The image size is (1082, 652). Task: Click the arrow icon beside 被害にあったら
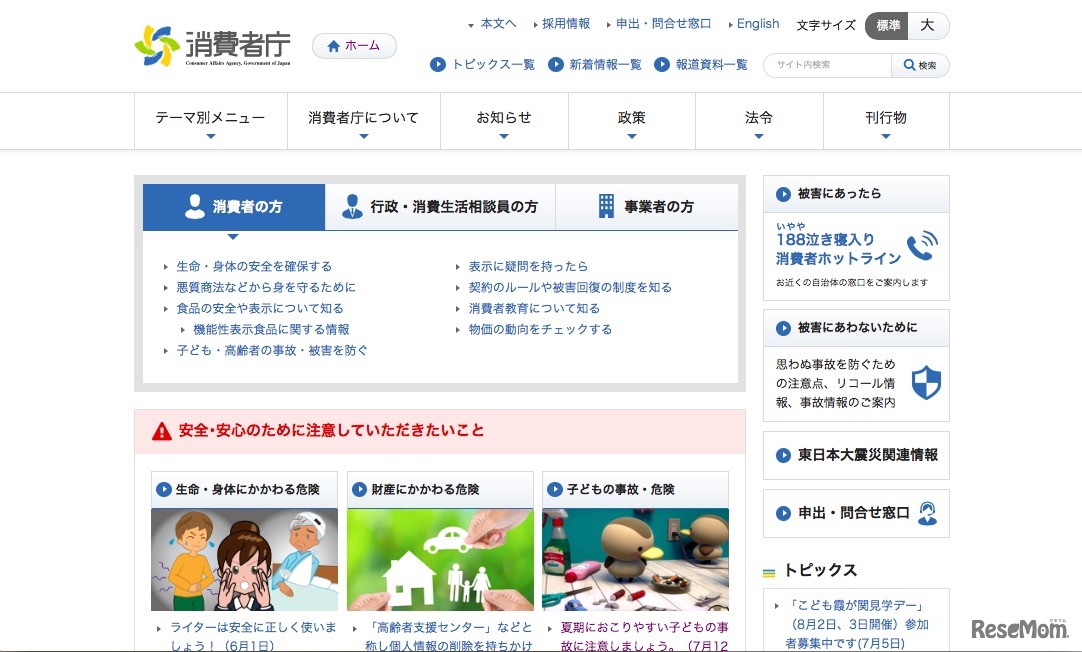783,194
